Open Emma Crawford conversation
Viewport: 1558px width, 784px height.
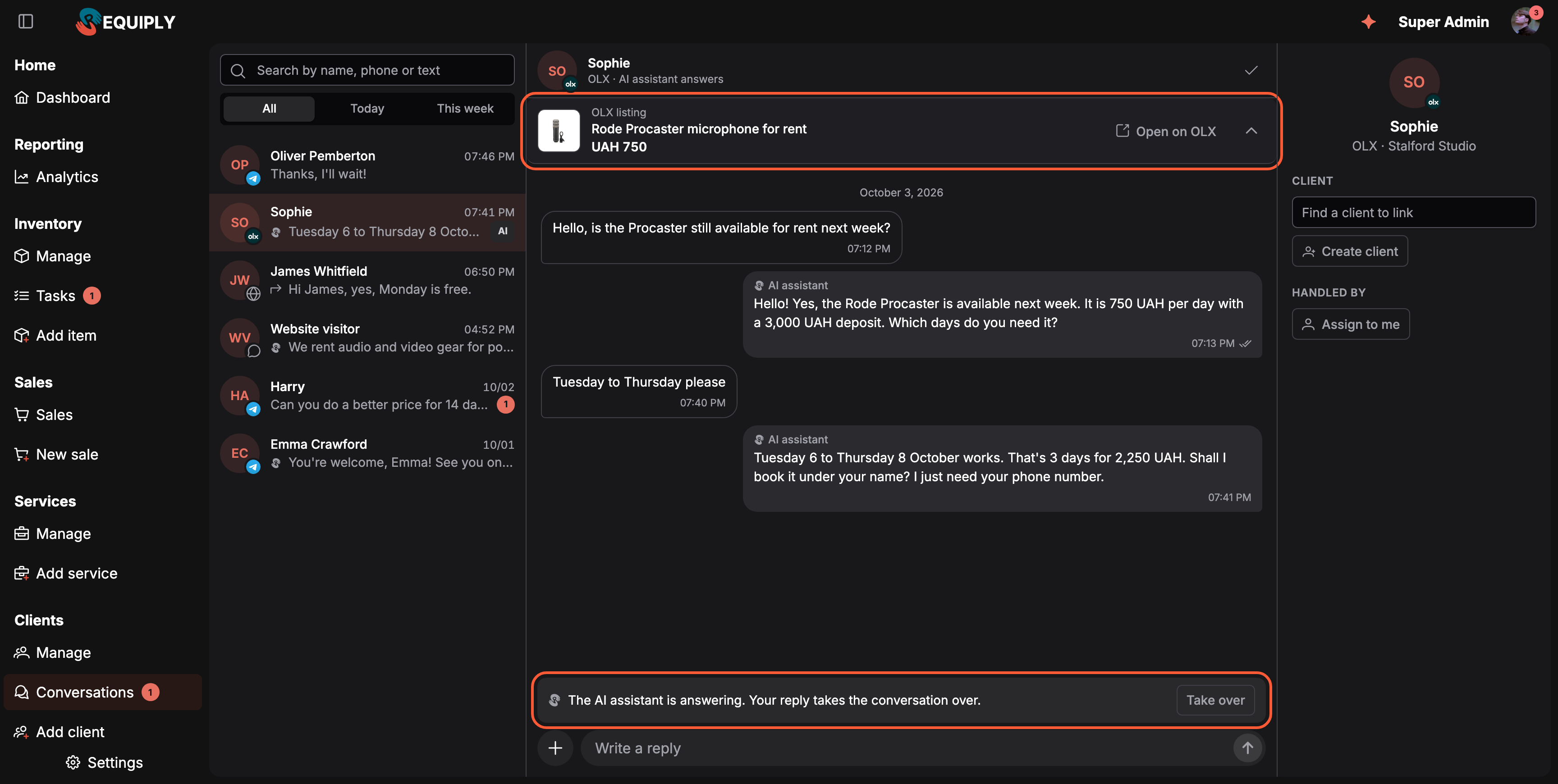[x=367, y=453]
